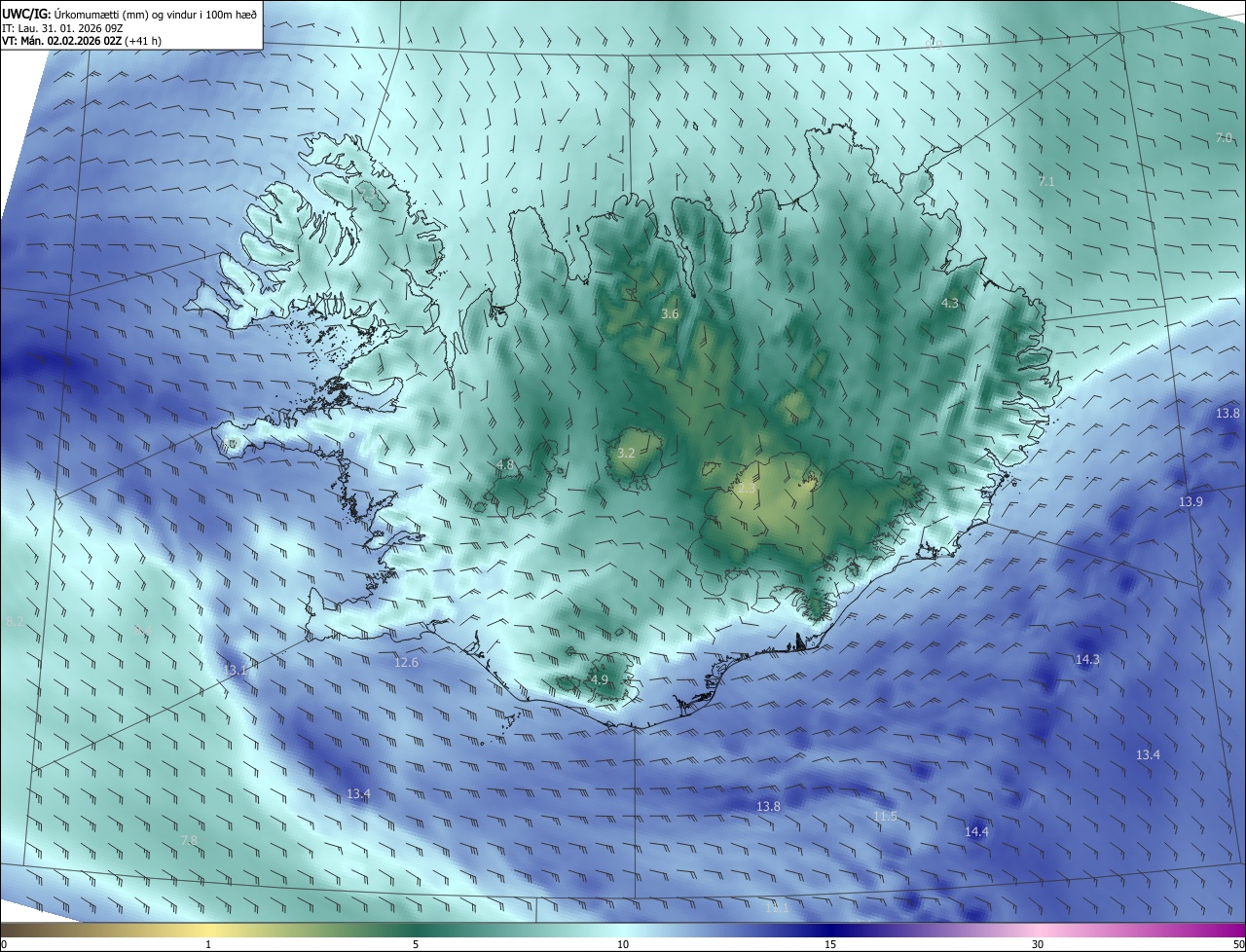
Task: Click the 14.3 value label in the southeast
Action: tap(1087, 659)
